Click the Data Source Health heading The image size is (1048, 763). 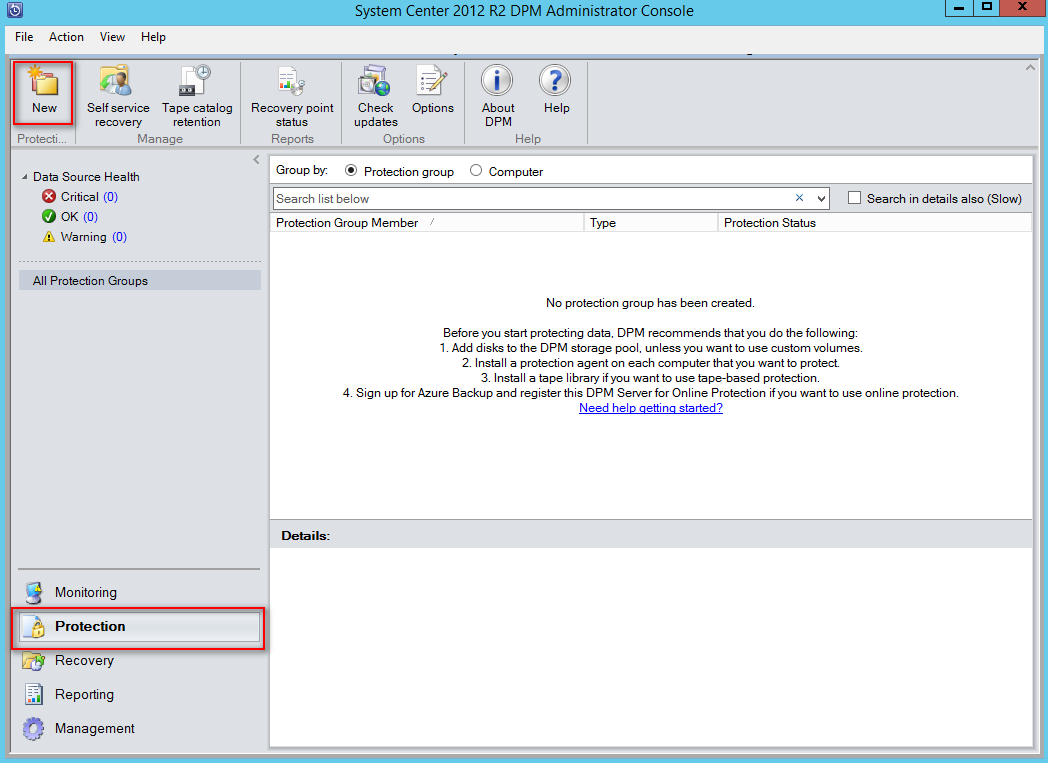click(x=86, y=177)
